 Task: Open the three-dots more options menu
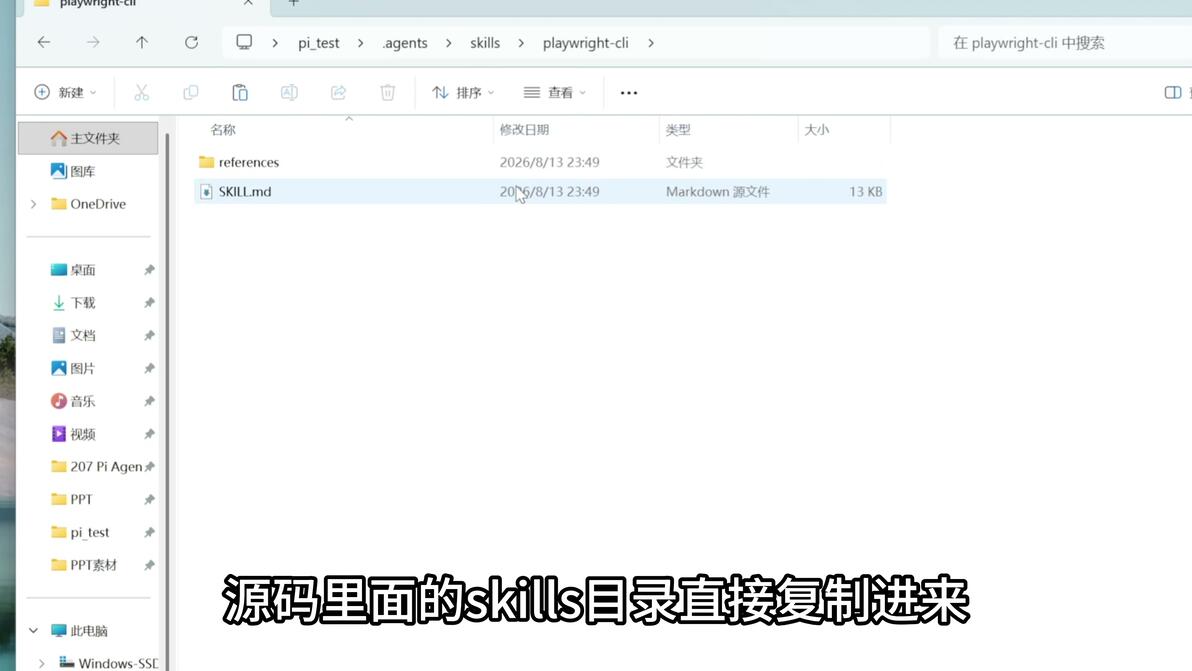point(629,93)
